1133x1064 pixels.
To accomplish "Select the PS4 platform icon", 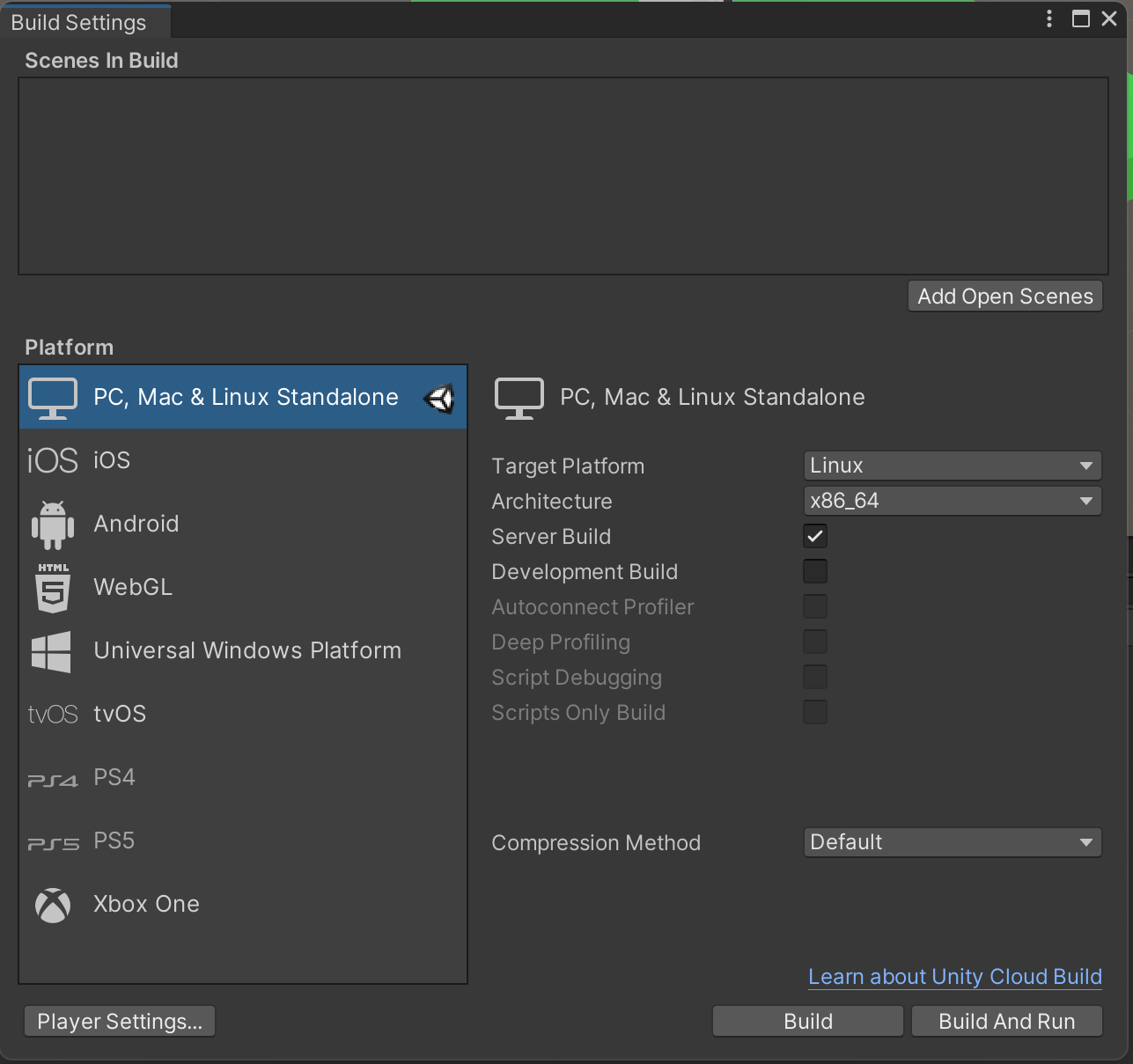I will pyautogui.click(x=53, y=779).
